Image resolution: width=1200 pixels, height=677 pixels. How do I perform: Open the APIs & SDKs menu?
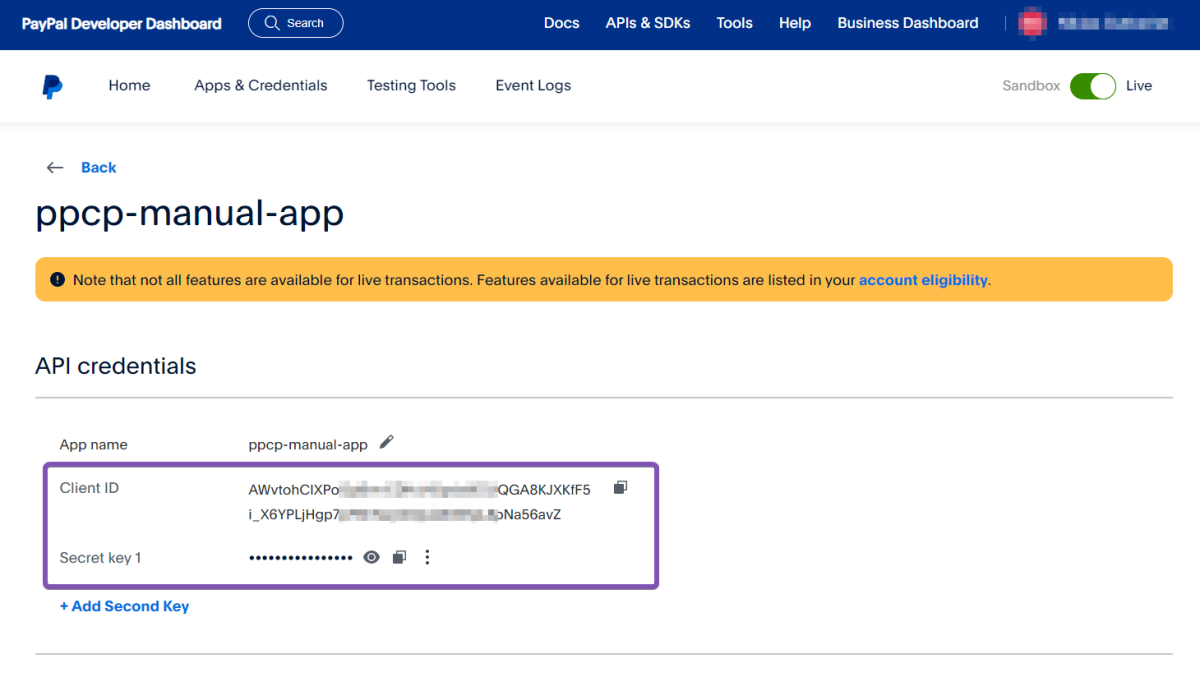(647, 23)
